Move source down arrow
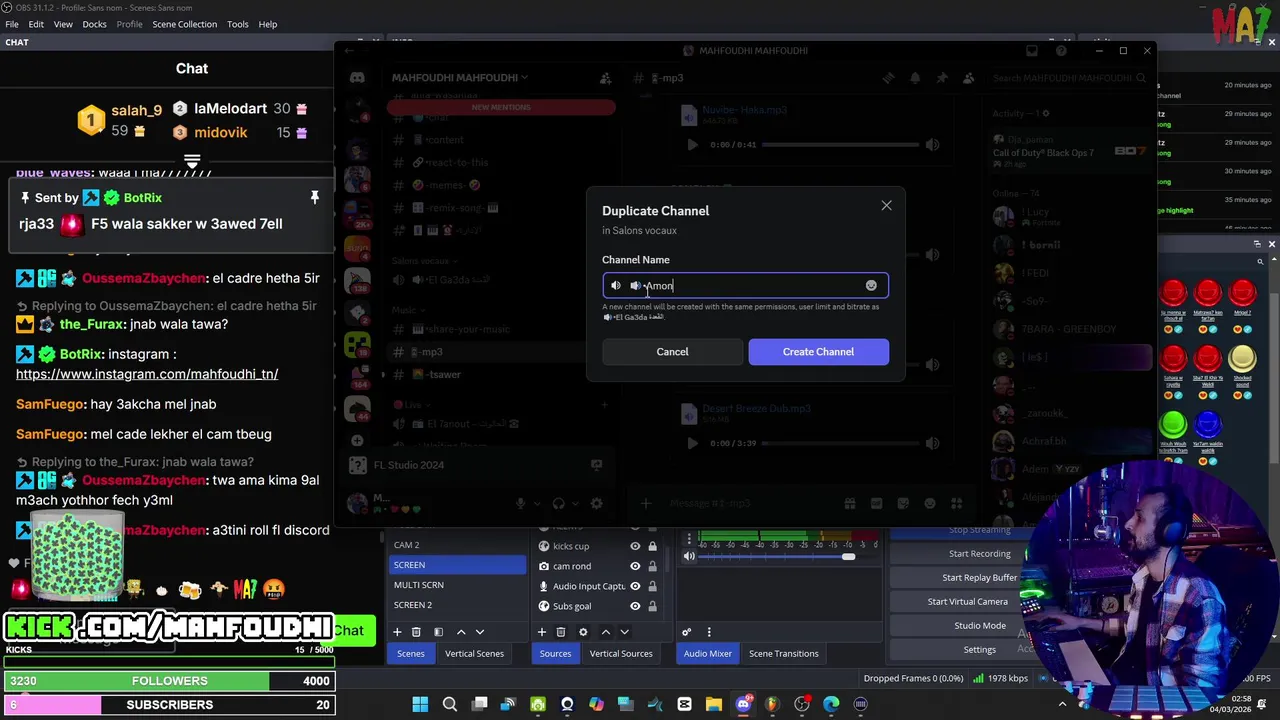Viewport: 1280px width, 720px height. tap(624, 632)
